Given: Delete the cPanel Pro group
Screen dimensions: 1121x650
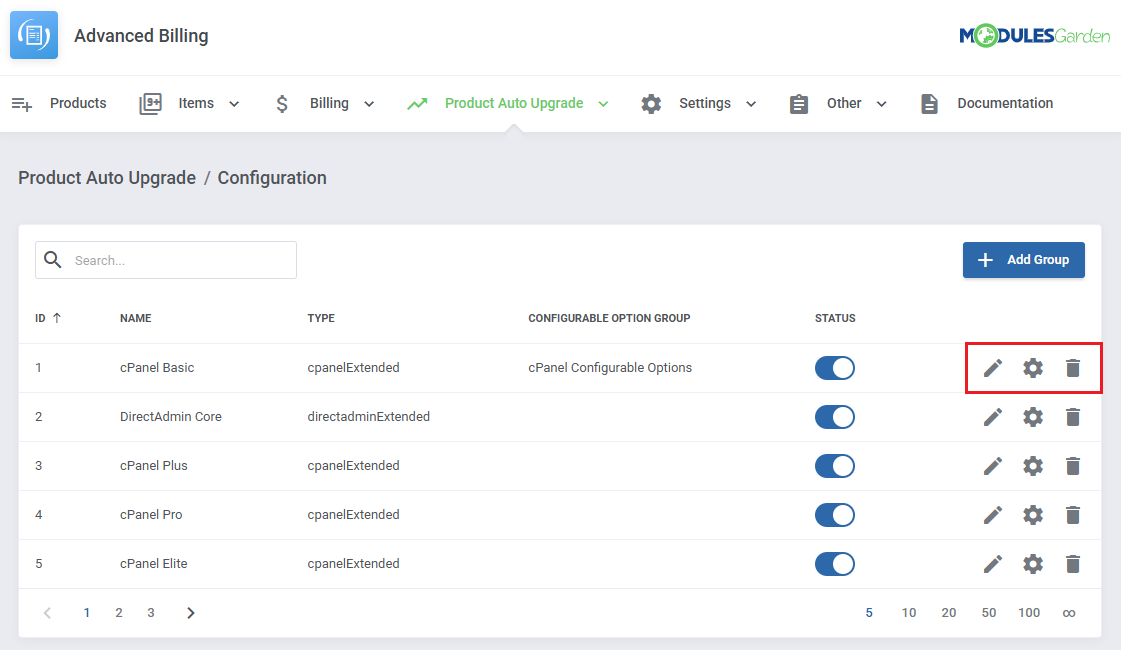Looking at the screenshot, I should coord(1072,515).
